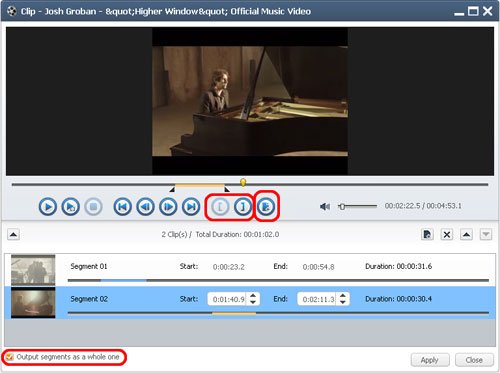500x373 pixels.
Task: Click the left trim triangle on the timeline
Action: click(172, 189)
